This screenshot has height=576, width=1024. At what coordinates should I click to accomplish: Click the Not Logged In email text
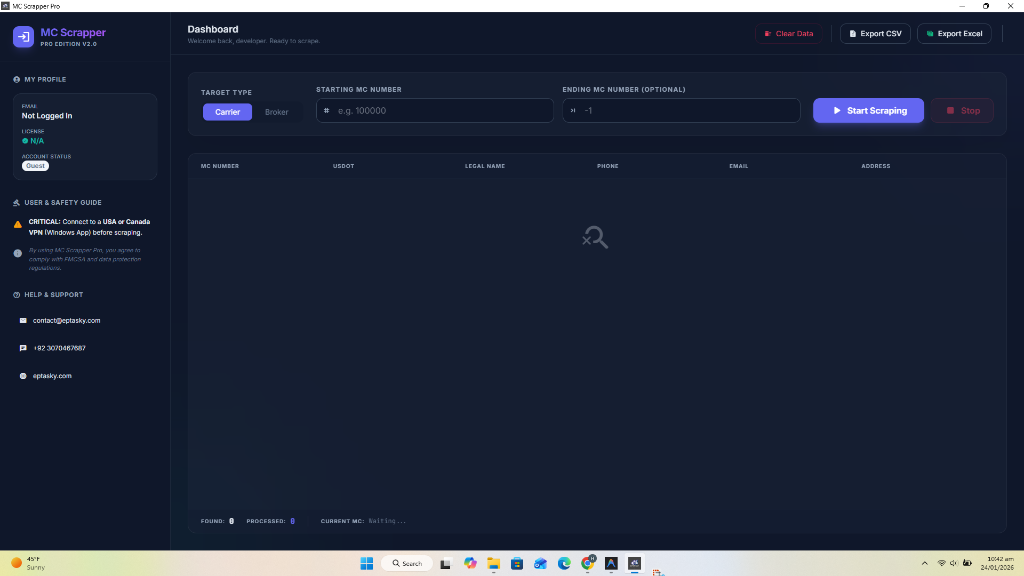coord(47,116)
